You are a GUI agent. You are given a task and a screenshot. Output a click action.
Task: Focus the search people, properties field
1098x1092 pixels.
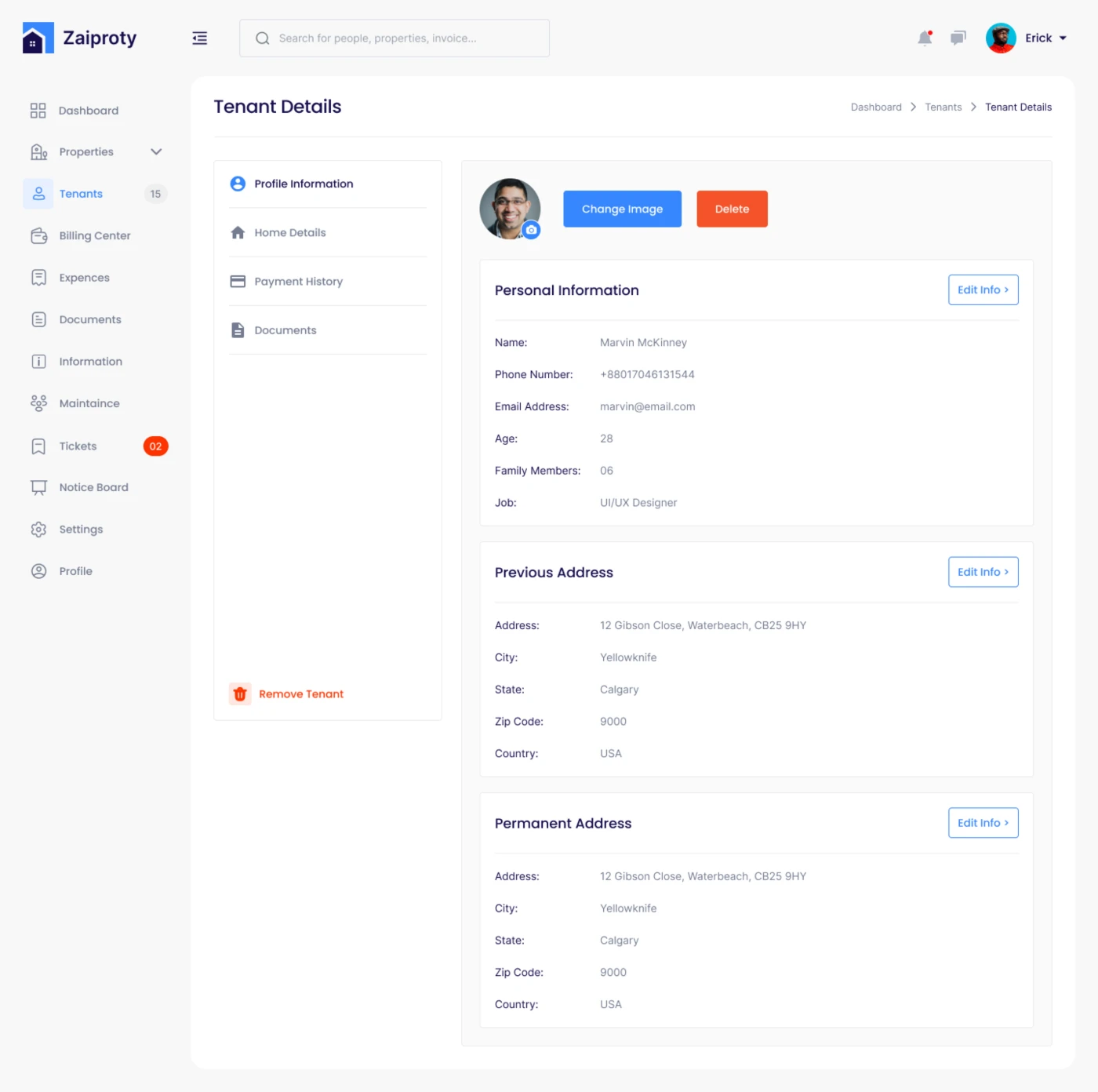[394, 38]
